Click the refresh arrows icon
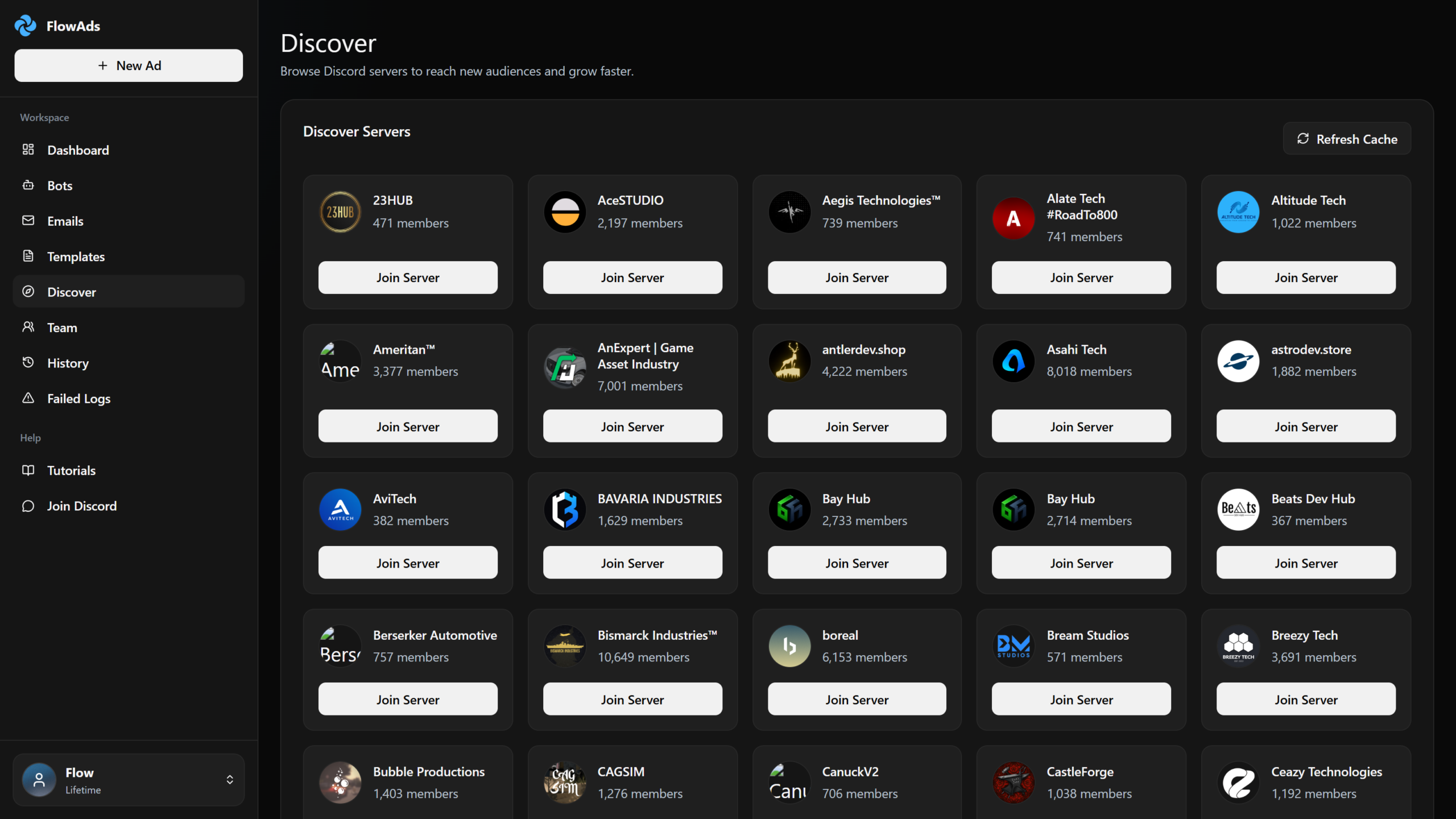This screenshot has height=819, width=1456. tap(1303, 139)
